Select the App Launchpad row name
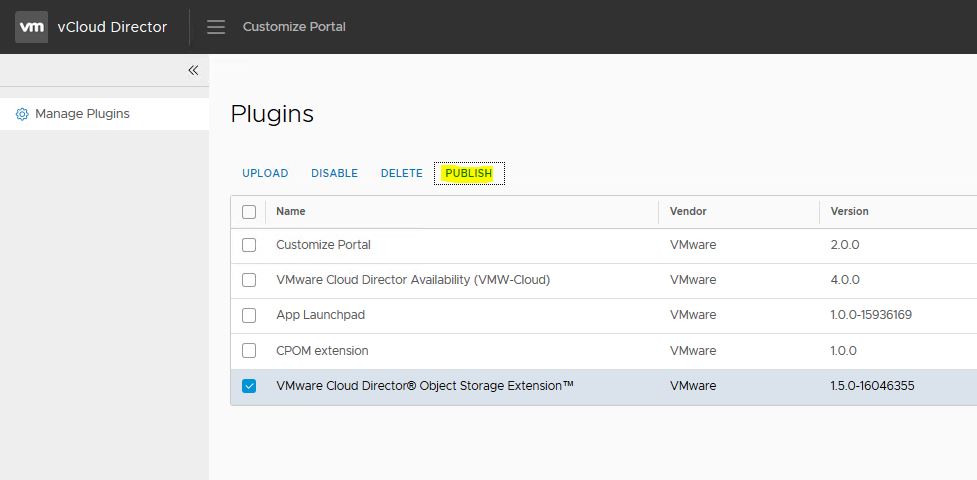This screenshot has width=977, height=480. coord(320,315)
